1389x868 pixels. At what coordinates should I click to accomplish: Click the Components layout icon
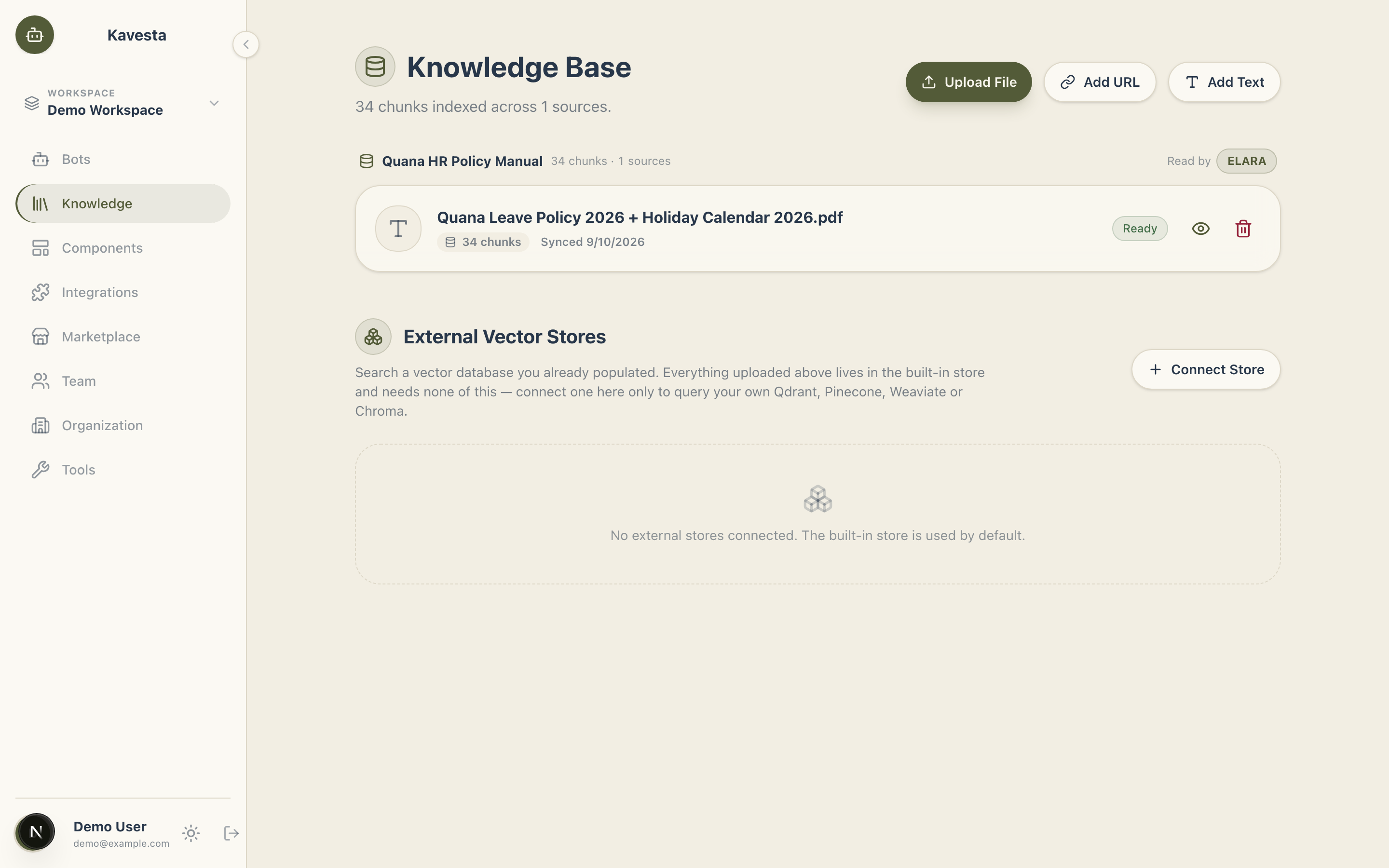pos(40,248)
